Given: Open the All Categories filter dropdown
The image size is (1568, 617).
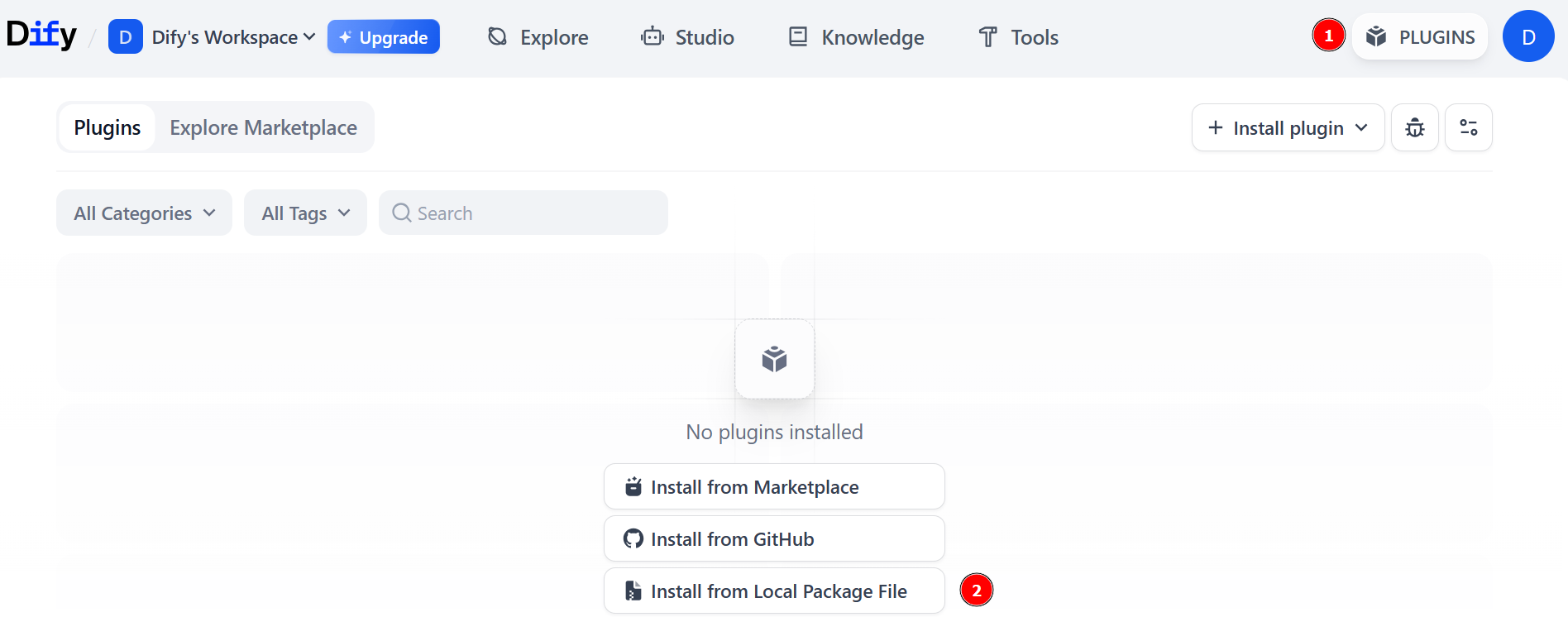Looking at the screenshot, I should pos(144,213).
